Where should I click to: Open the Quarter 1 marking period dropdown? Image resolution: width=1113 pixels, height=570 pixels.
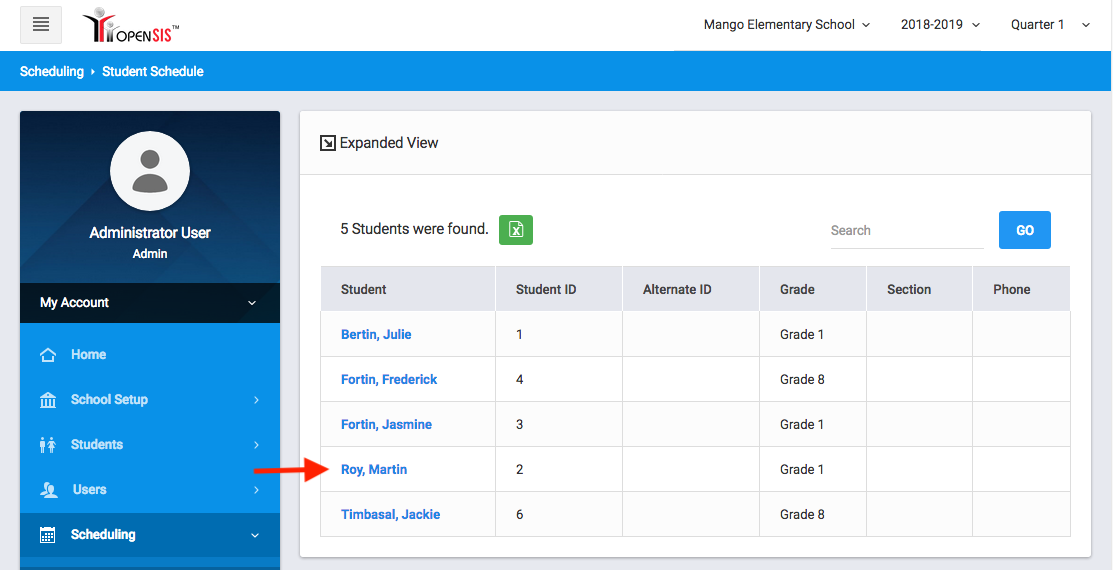click(x=1049, y=25)
